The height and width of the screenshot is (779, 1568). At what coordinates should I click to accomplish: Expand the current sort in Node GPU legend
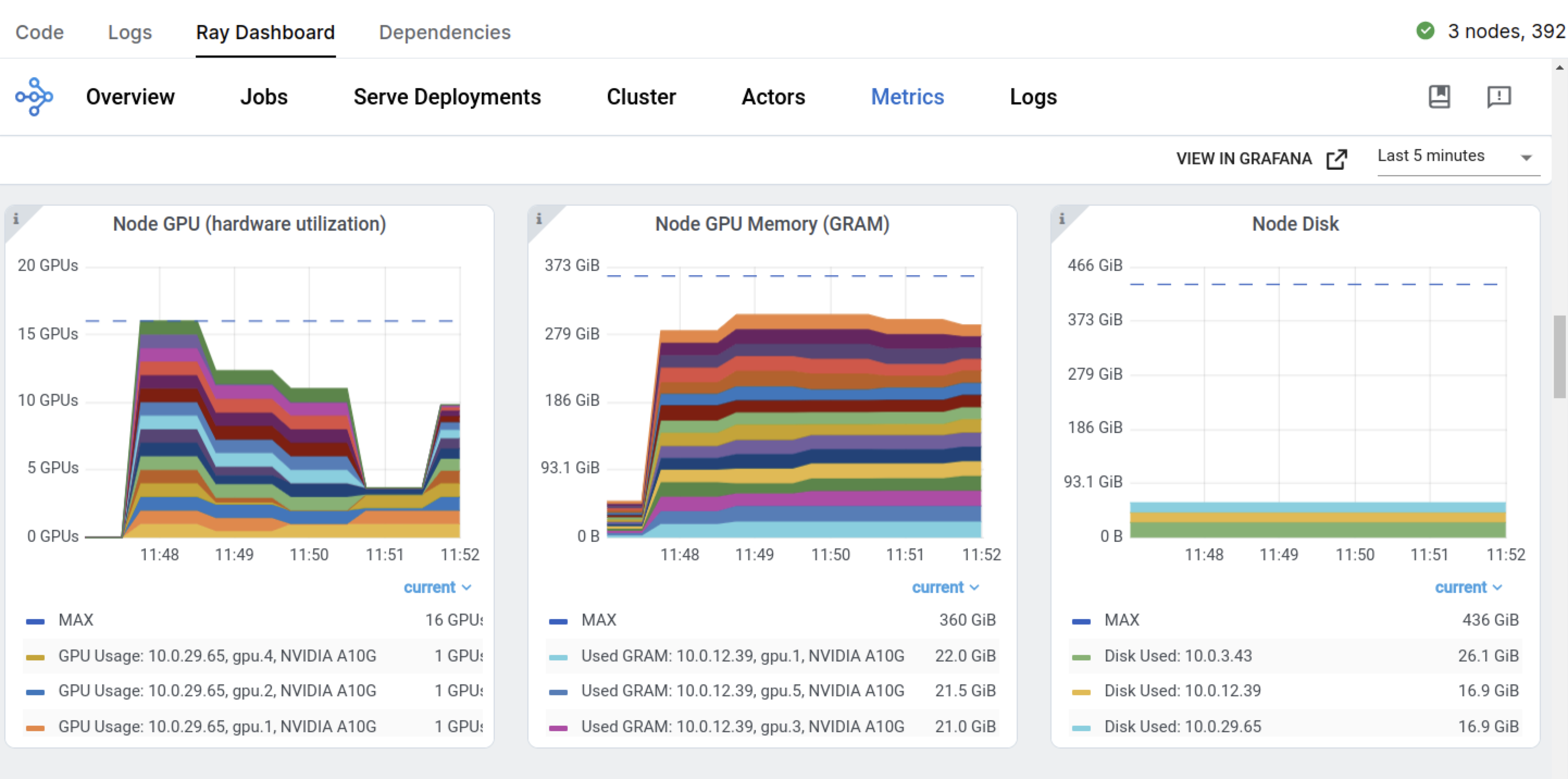coord(437,587)
